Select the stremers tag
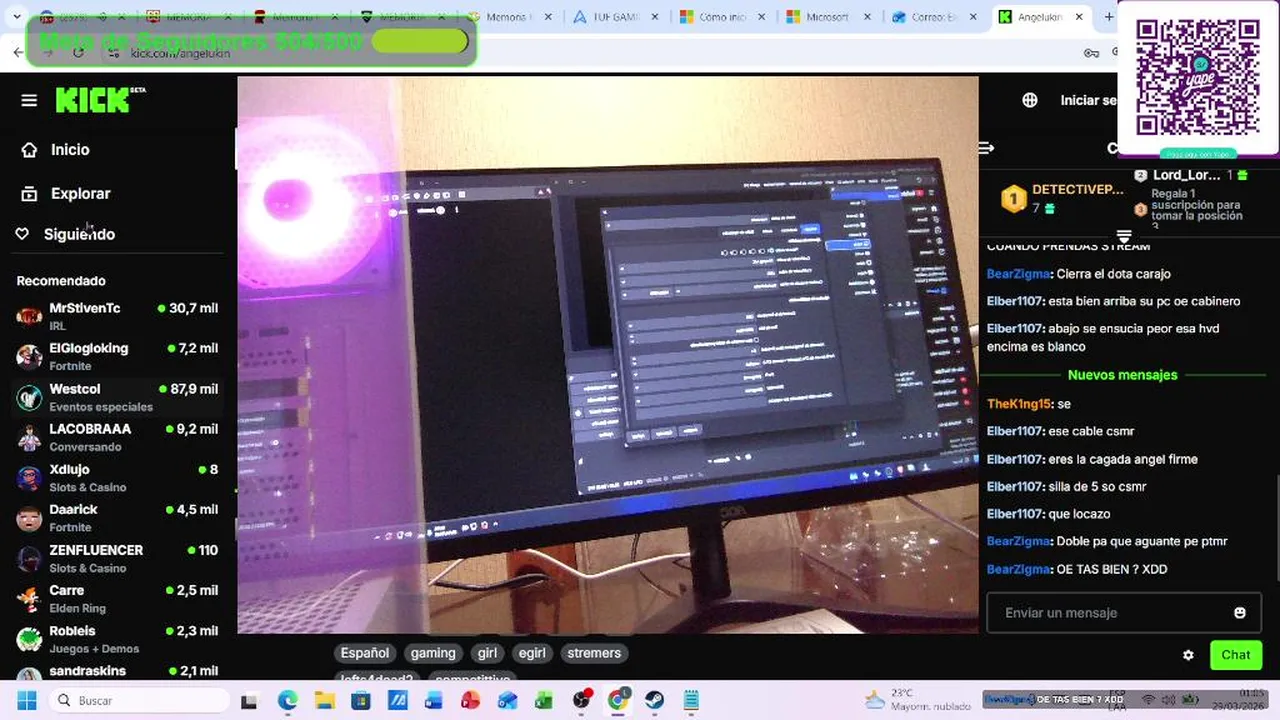Image resolution: width=1280 pixels, height=720 pixels. pyautogui.click(x=594, y=653)
